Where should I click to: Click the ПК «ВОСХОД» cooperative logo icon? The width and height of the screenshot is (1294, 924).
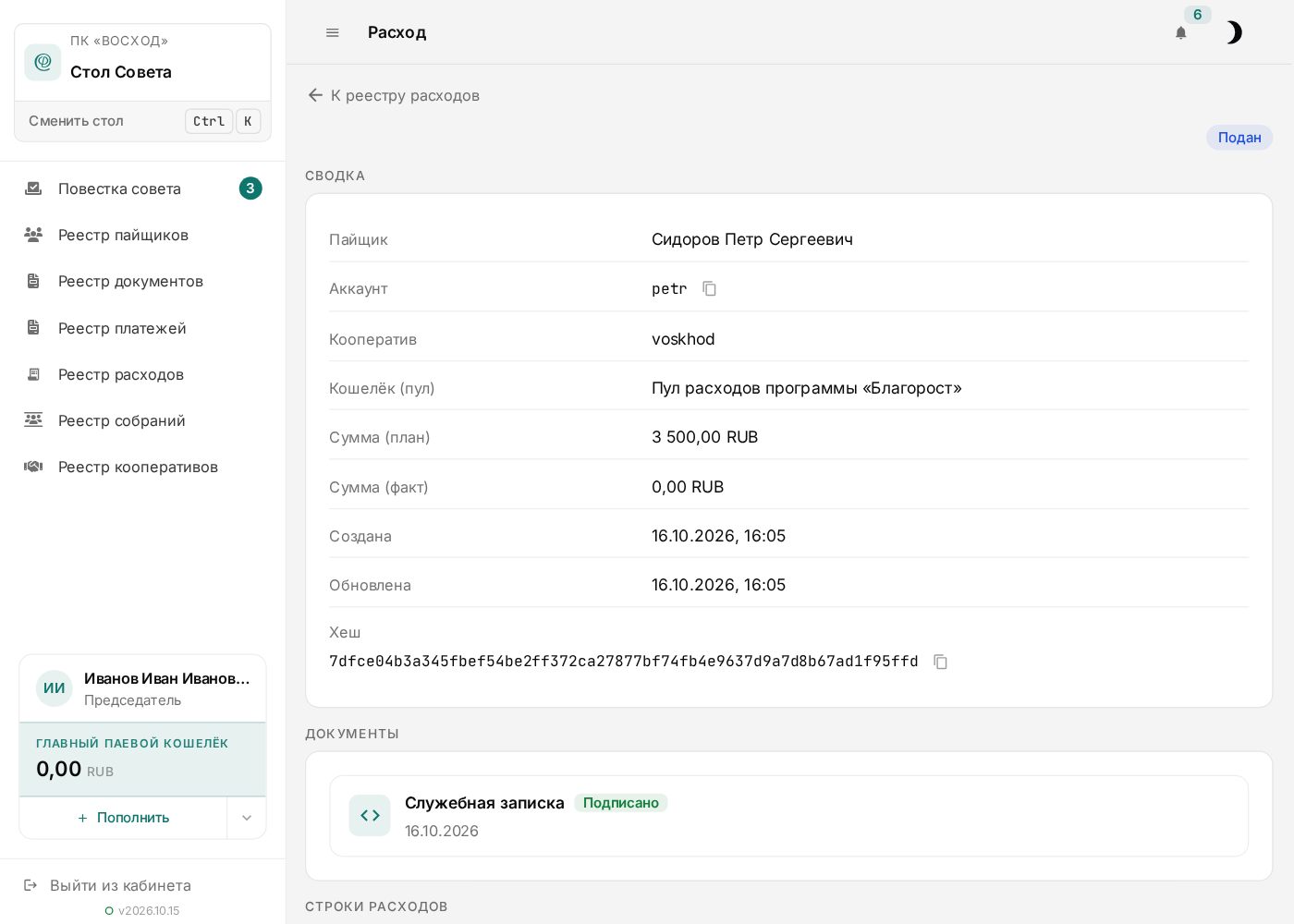[x=43, y=62]
